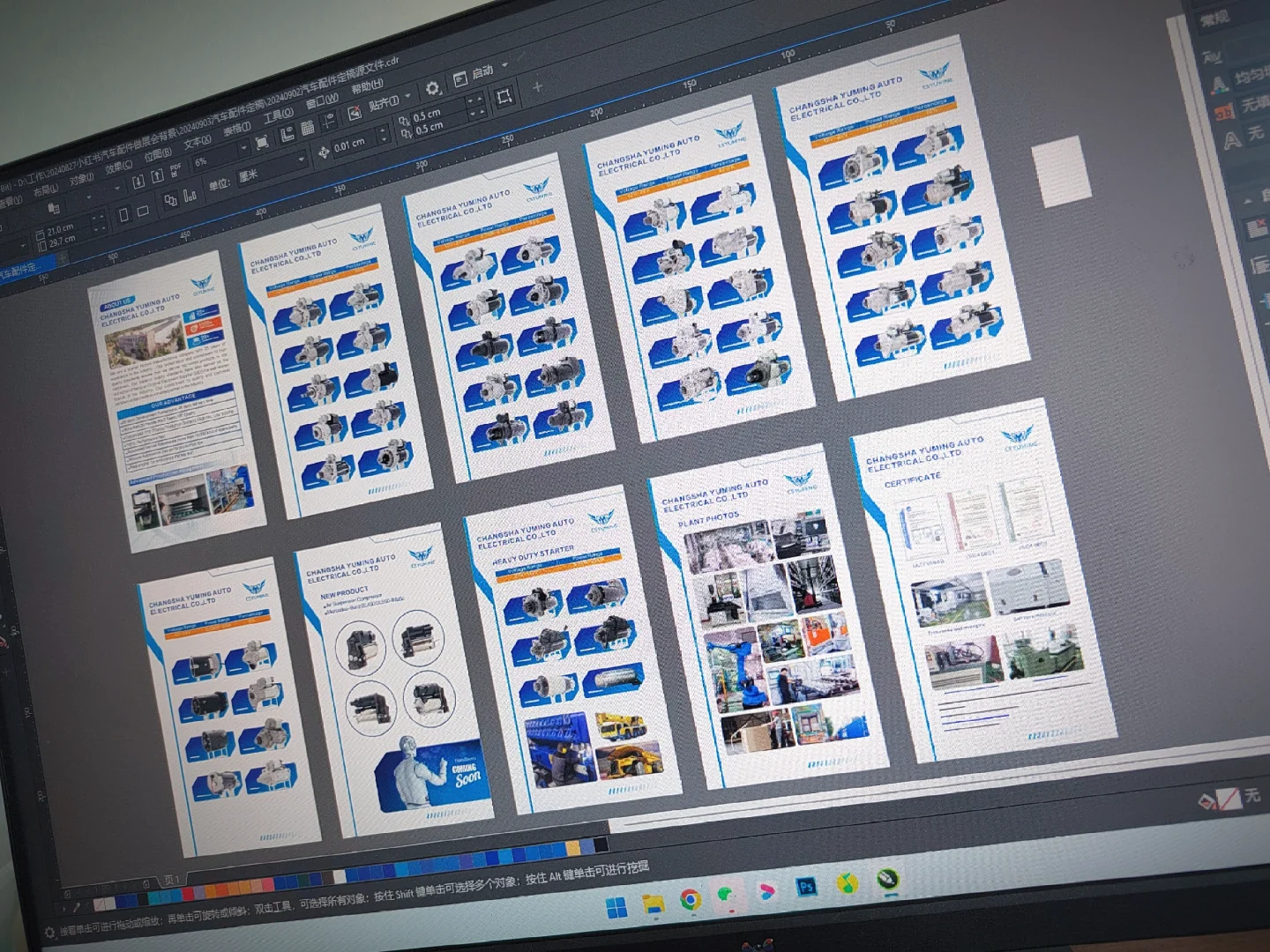Click the current-page layout icon

(x=190, y=195)
